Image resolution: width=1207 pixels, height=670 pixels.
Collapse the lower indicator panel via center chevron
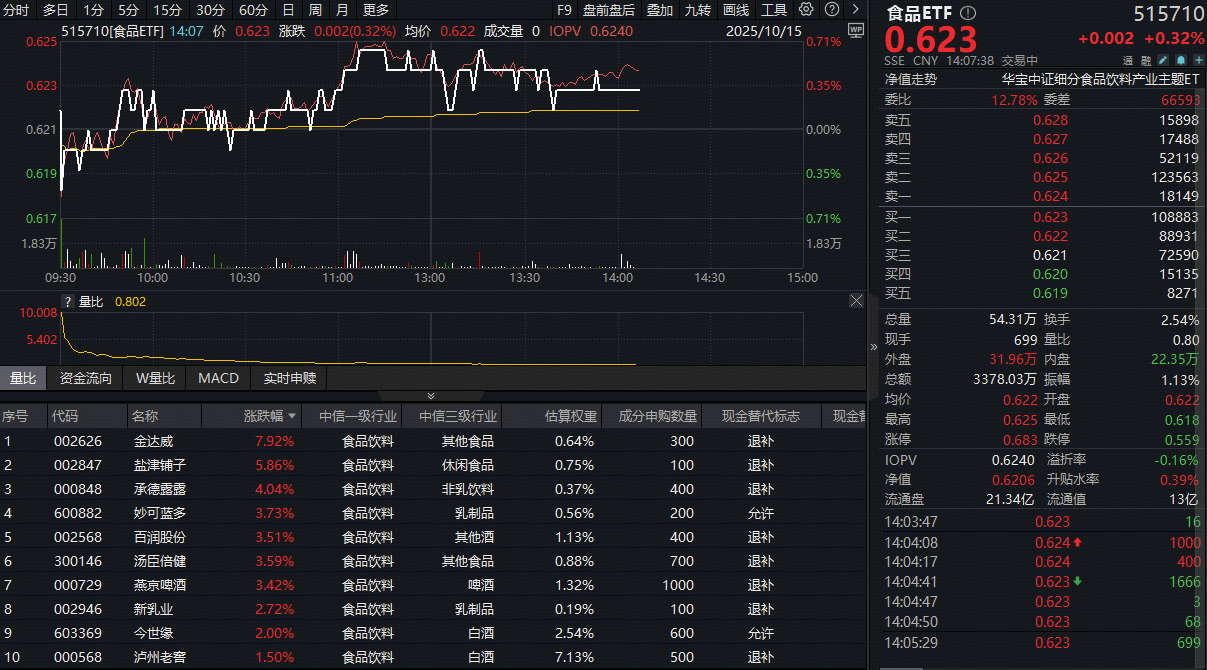(x=430, y=393)
